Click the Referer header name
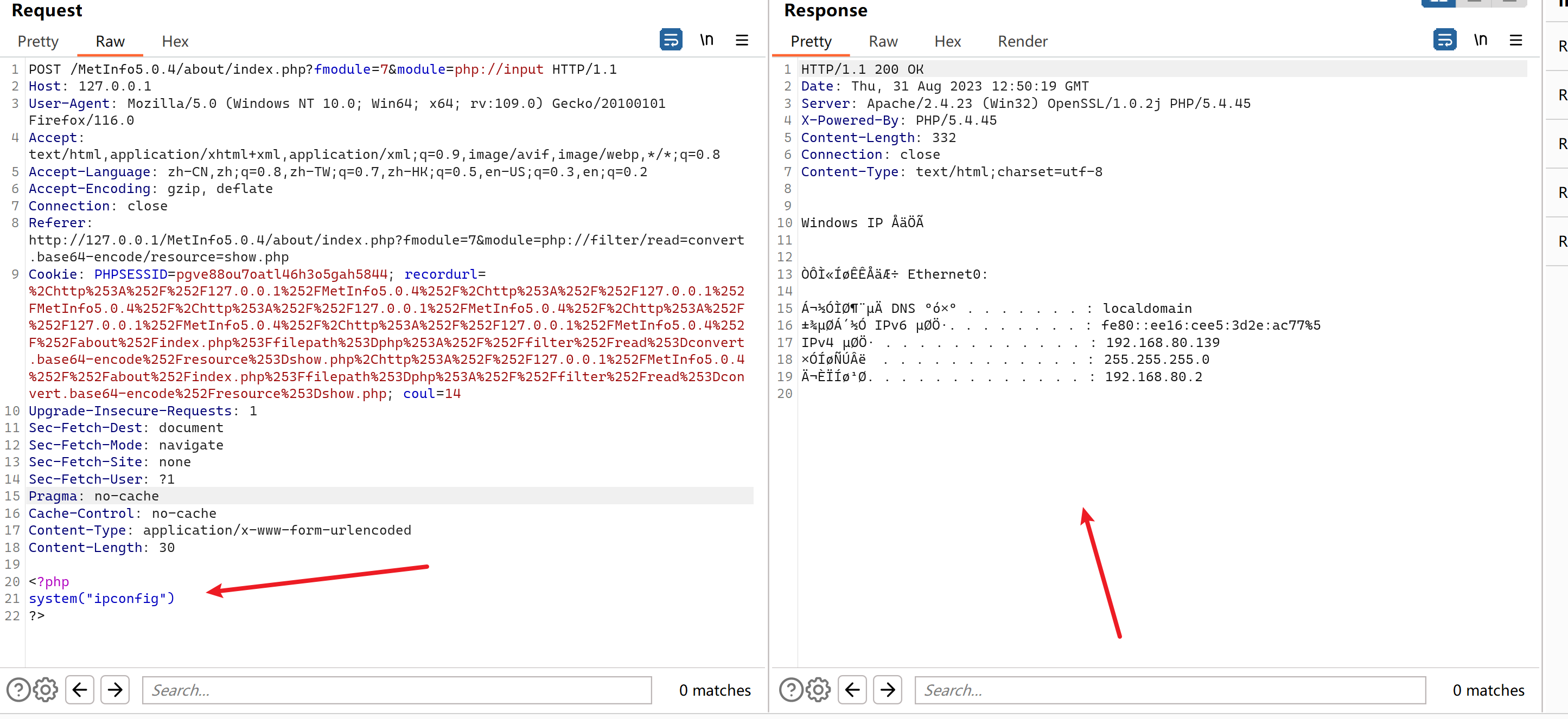 click(56, 223)
